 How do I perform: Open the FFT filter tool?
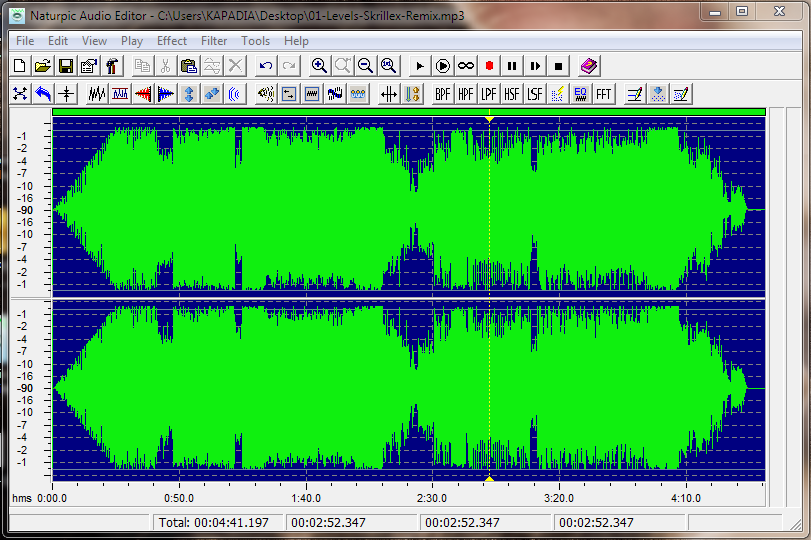603,94
